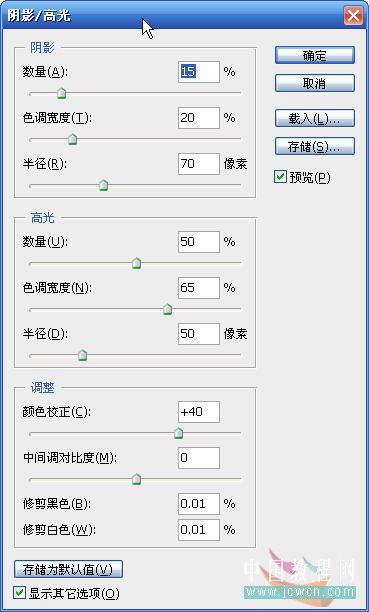The image size is (369, 612).
Task: Focus the shadow 数量(A) value field
Action: point(199,72)
